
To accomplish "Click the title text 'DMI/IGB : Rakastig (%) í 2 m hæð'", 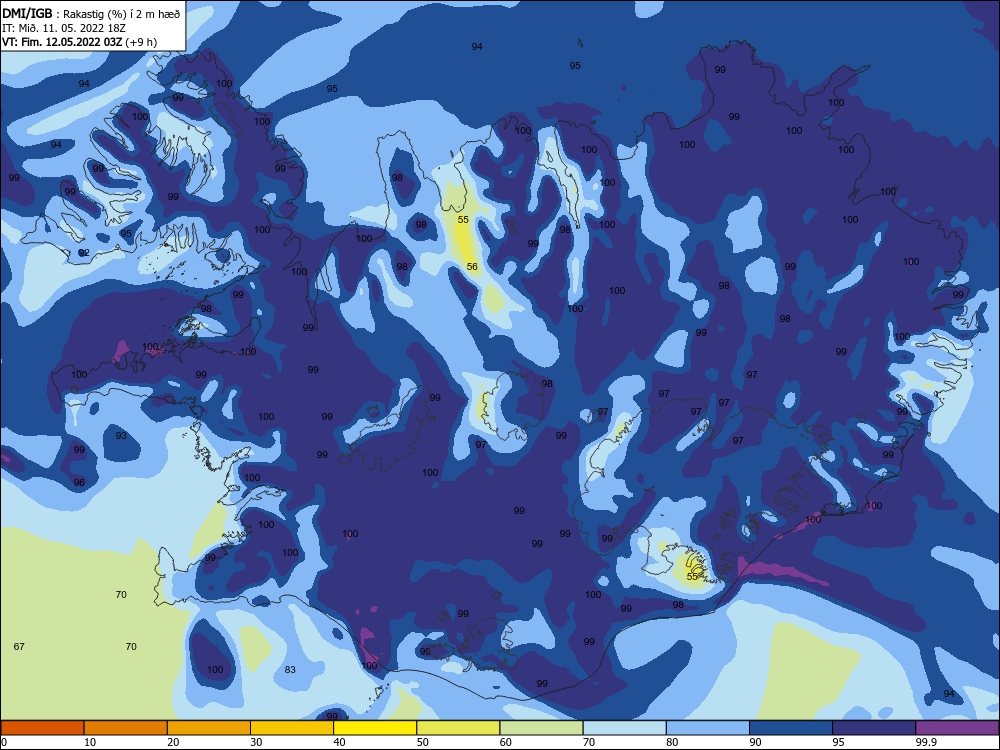I will (x=91, y=13).
